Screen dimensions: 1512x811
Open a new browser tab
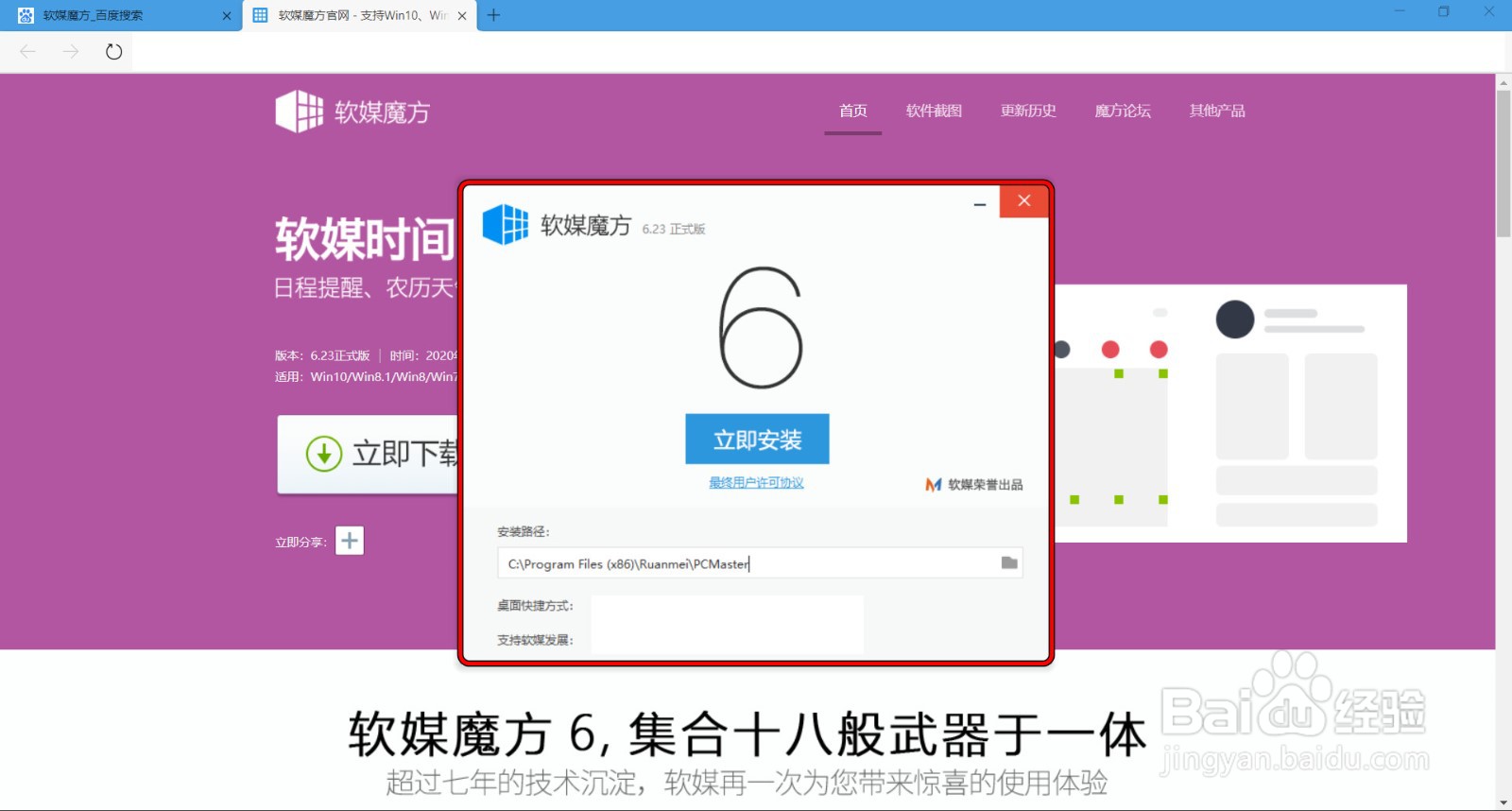[x=493, y=15]
